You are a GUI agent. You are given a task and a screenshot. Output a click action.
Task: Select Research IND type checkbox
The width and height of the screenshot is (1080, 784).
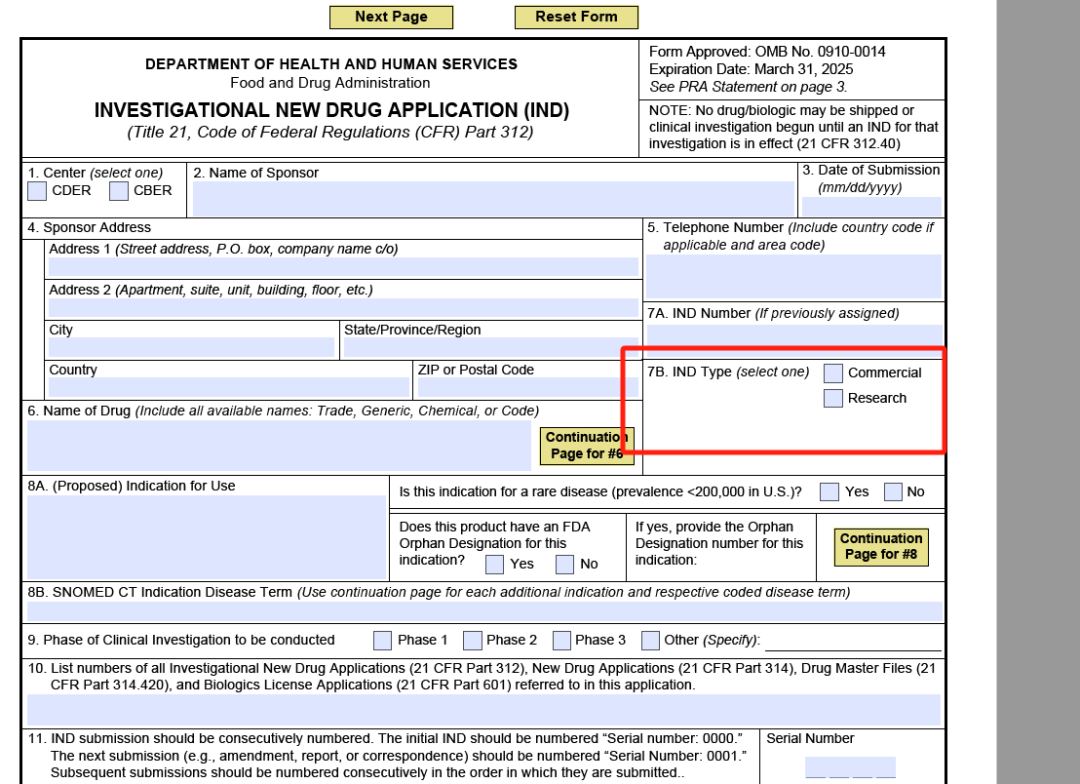pyautogui.click(x=833, y=398)
